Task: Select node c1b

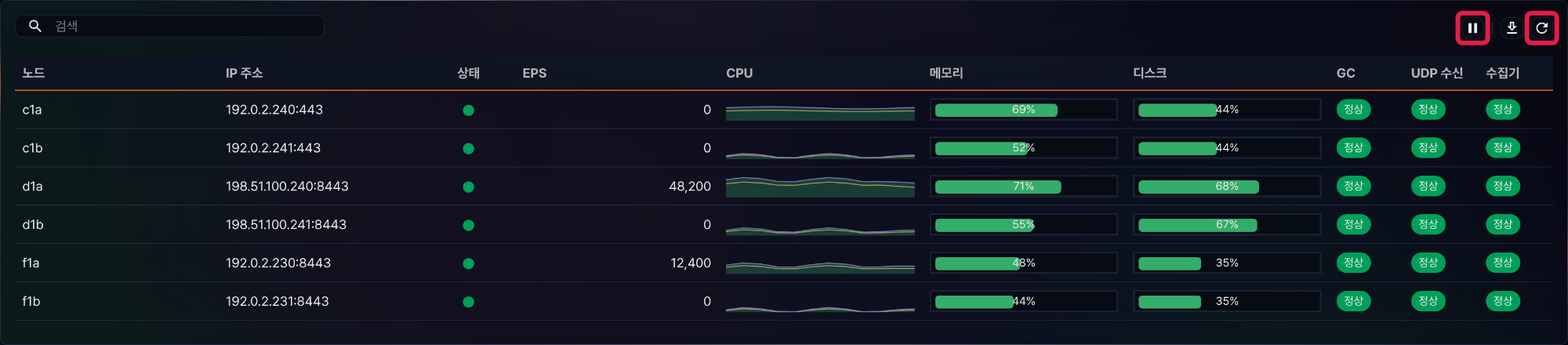Action: pos(32,148)
